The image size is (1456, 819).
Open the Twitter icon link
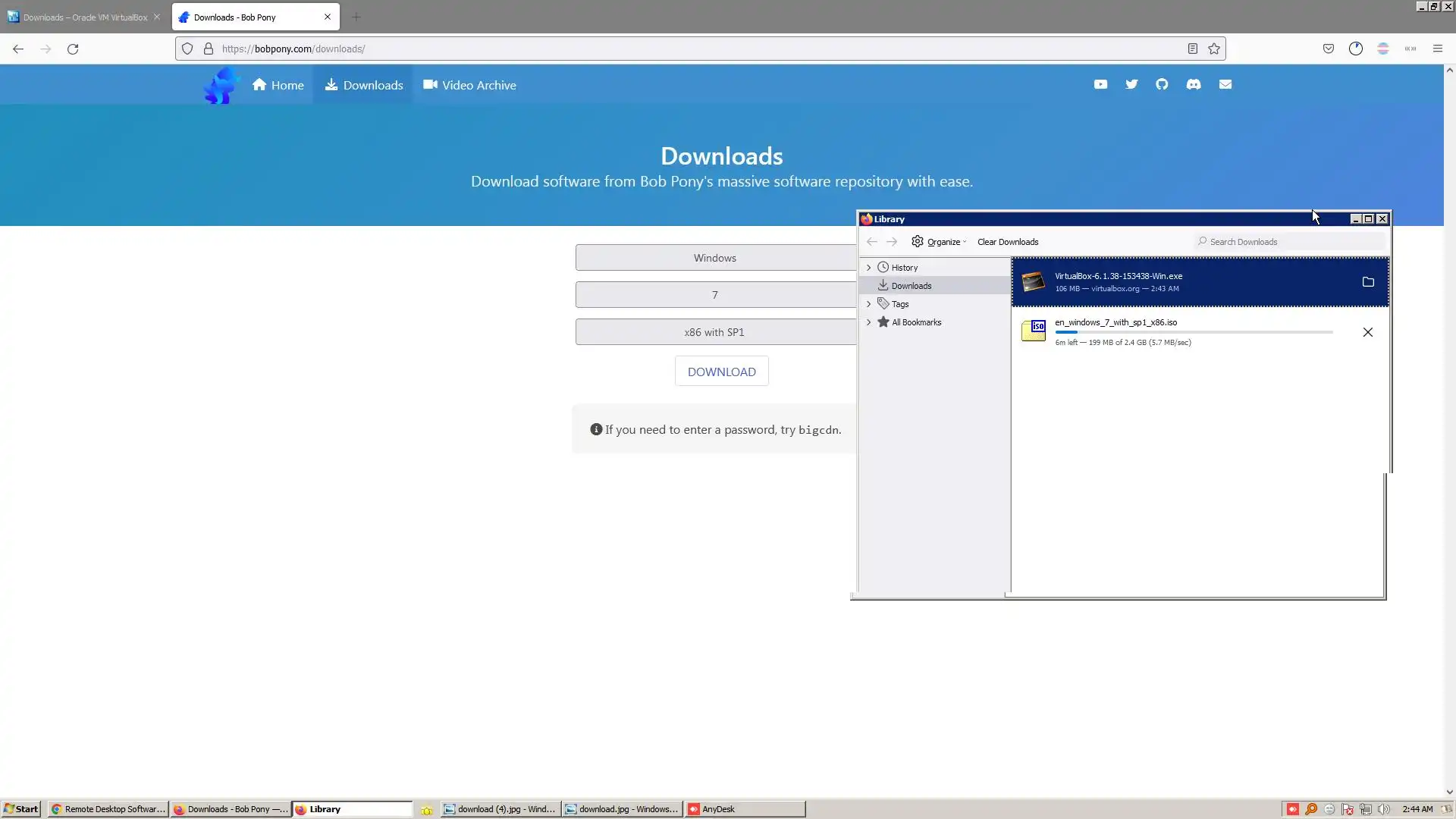tap(1131, 84)
